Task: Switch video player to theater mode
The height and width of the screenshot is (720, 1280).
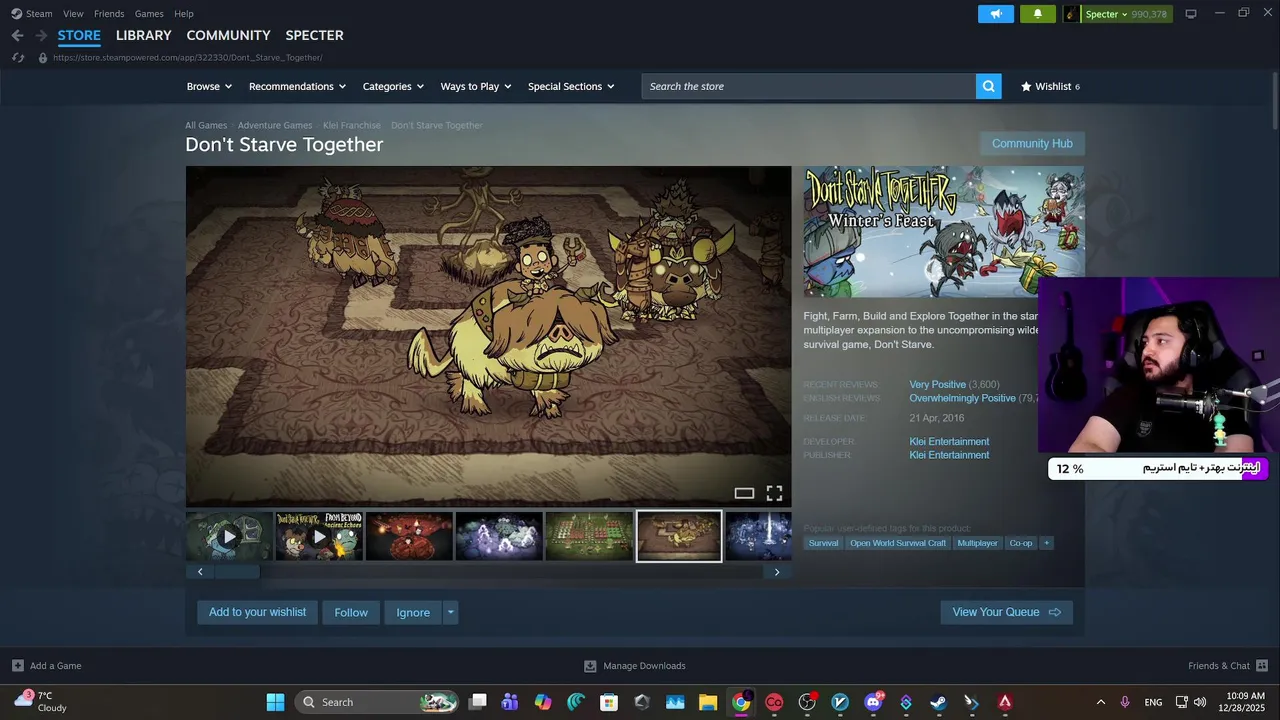Action: tap(744, 493)
